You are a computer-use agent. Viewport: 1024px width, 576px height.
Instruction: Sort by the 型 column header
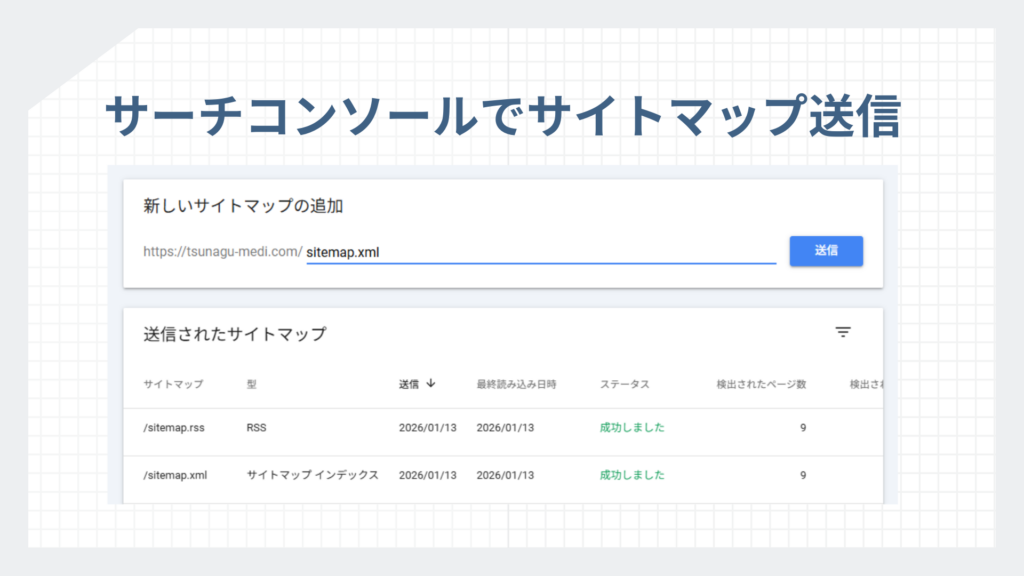[x=252, y=384]
